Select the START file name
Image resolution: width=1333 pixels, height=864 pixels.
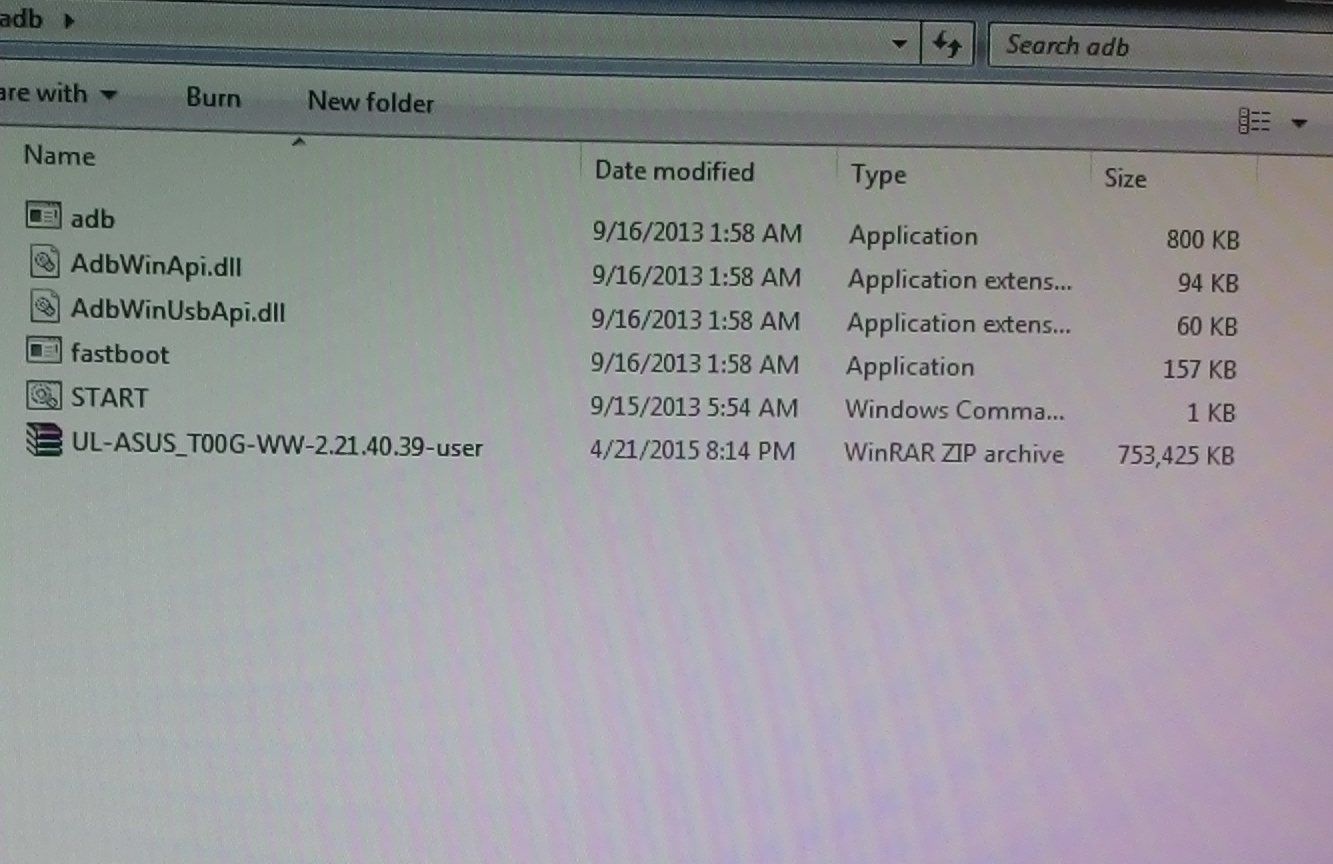click(109, 398)
